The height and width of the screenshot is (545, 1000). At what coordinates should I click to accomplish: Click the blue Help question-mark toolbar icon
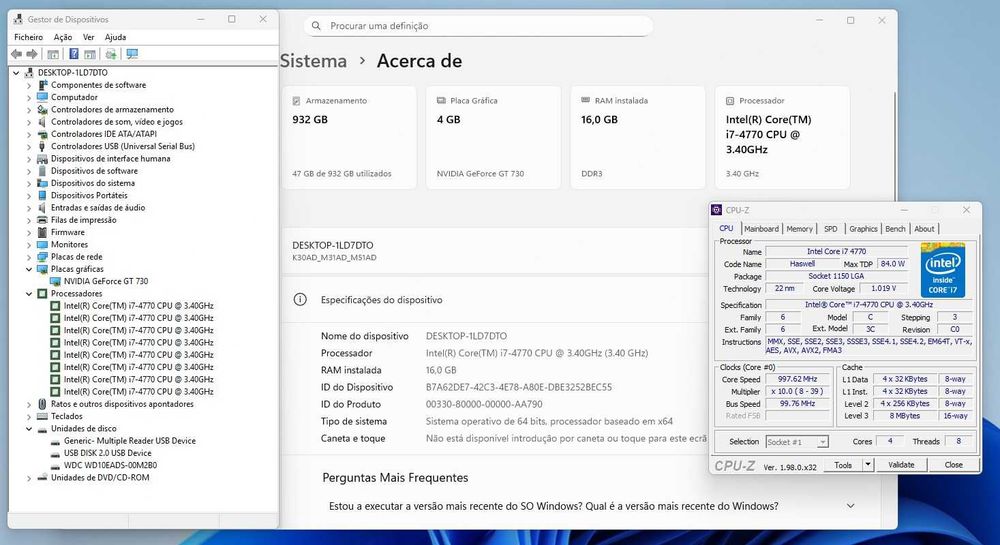pyautogui.click(x=74, y=54)
